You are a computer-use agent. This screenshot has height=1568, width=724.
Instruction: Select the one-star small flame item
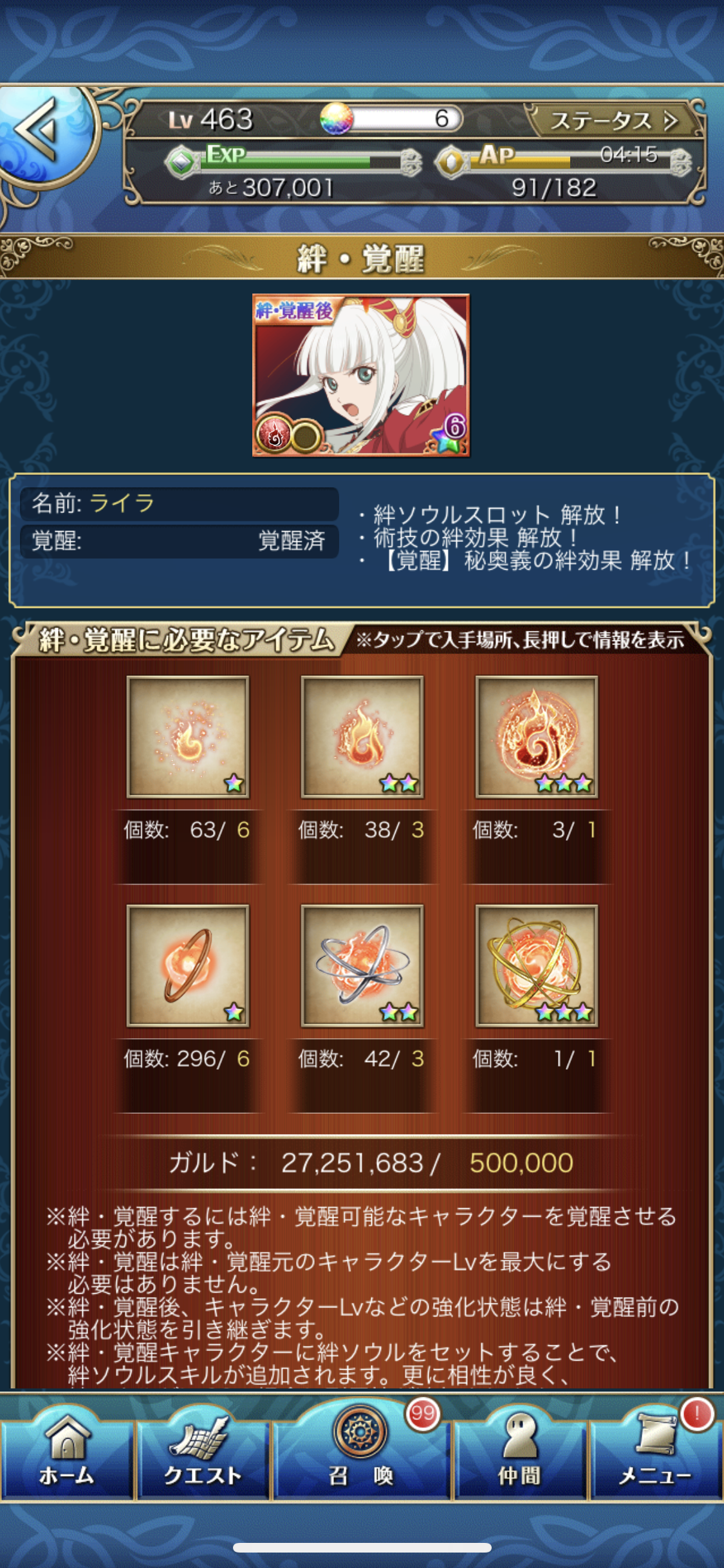click(x=188, y=736)
